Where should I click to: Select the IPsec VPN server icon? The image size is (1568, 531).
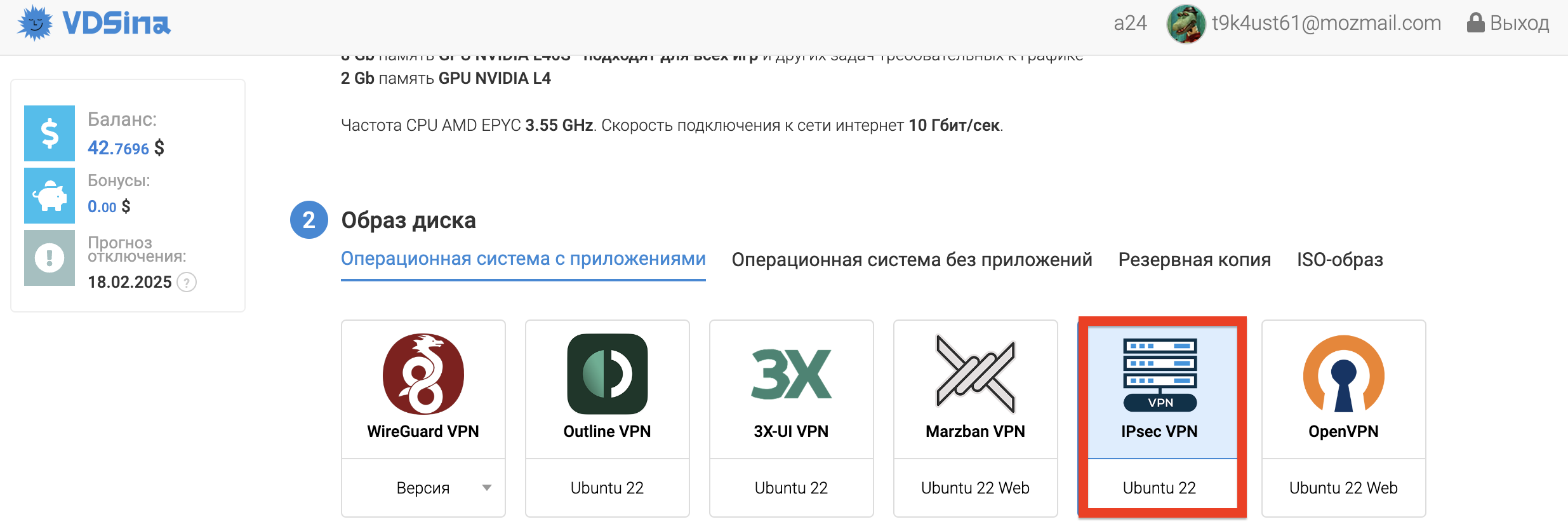click(x=1160, y=375)
